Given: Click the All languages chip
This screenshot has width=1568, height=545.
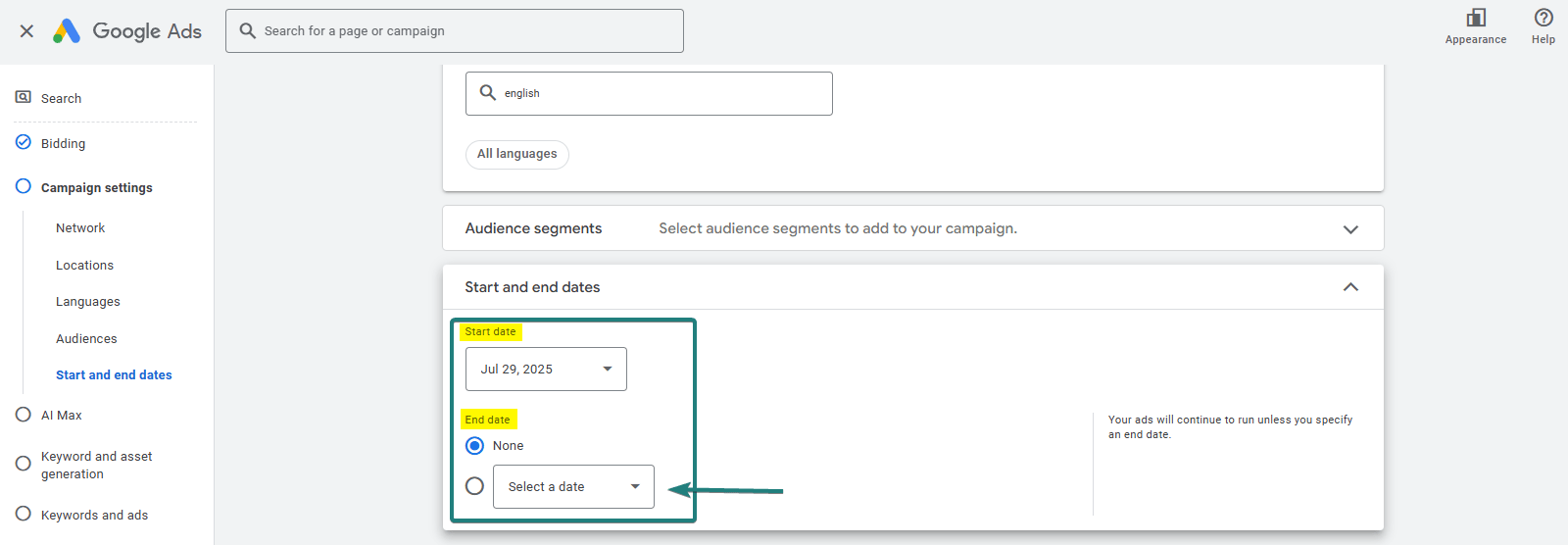Looking at the screenshot, I should 516,154.
